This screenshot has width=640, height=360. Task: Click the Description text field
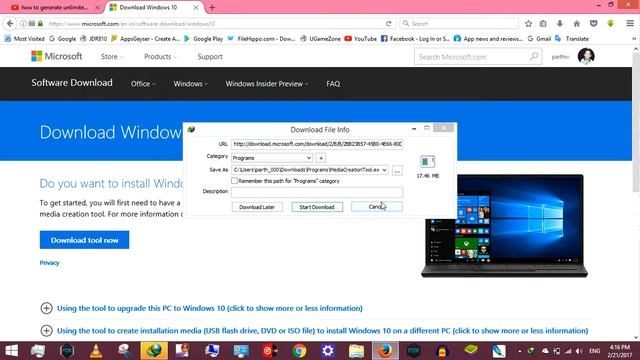tap(317, 192)
